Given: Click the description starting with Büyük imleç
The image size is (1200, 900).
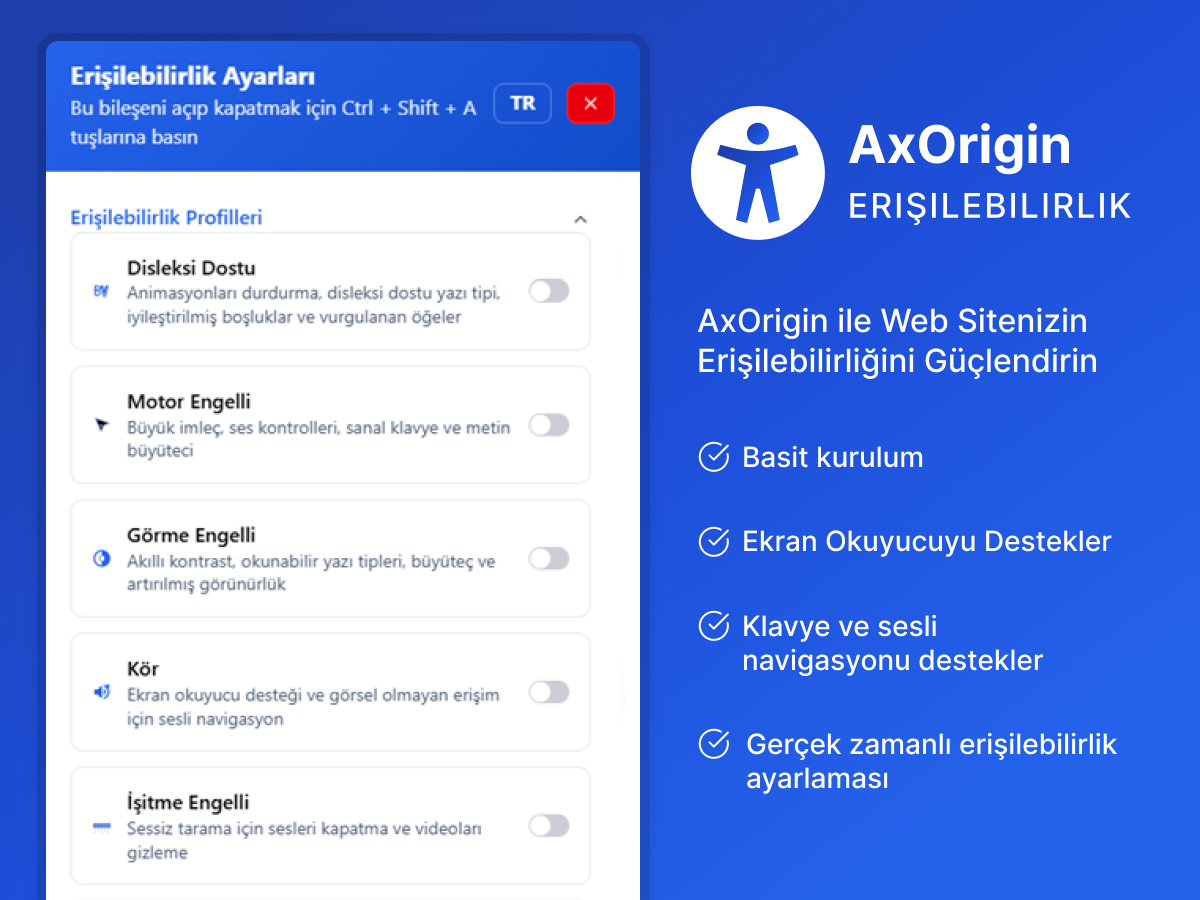Looking at the screenshot, I should point(319,439).
